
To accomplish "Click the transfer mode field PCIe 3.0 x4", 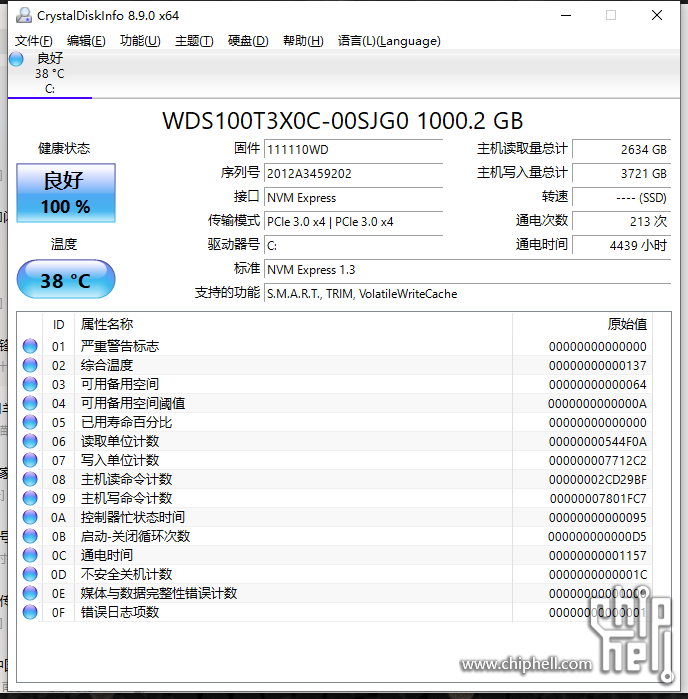I will click(x=354, y=222).
